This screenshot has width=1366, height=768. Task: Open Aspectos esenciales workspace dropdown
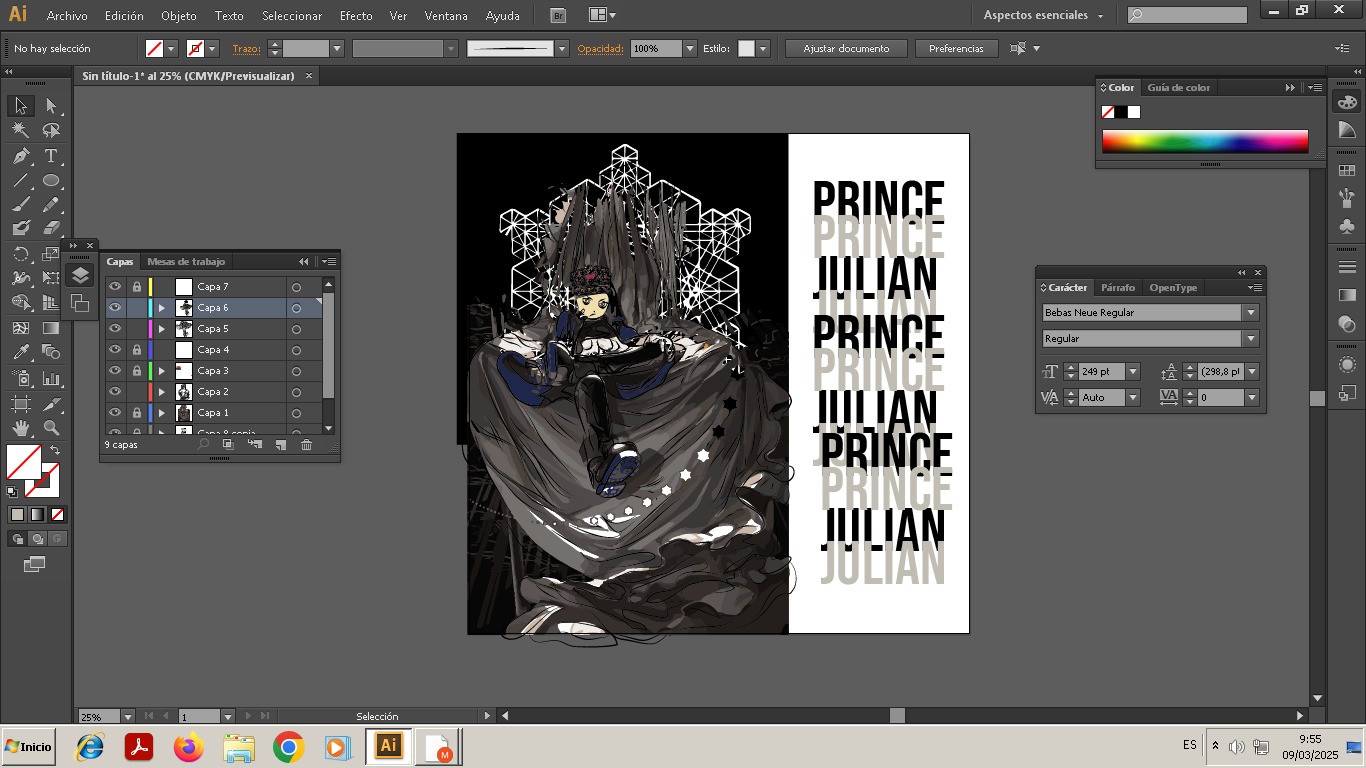pos(1044,15)
